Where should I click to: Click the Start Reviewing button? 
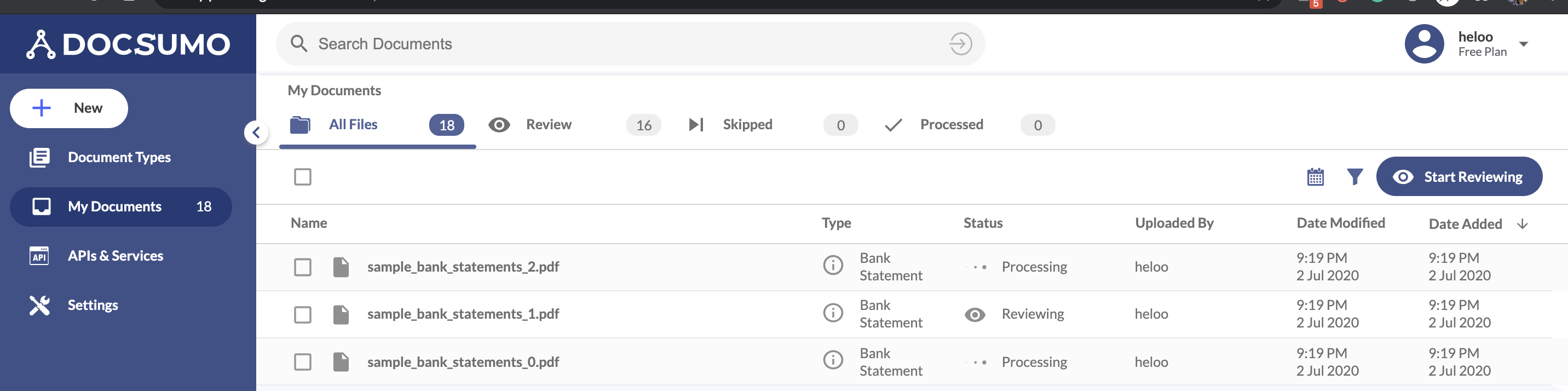point(1459,177)
